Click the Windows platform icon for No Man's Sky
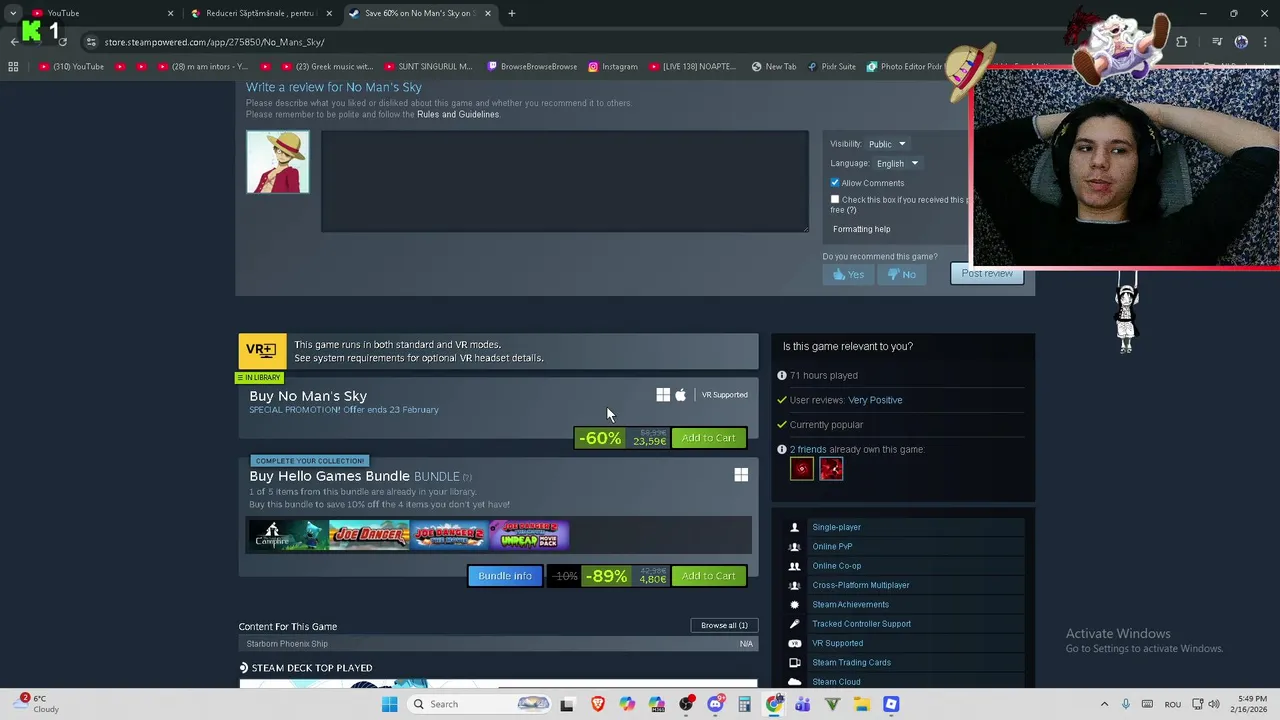The height and width of the screenshot is (720, 1280). (663, 395)
